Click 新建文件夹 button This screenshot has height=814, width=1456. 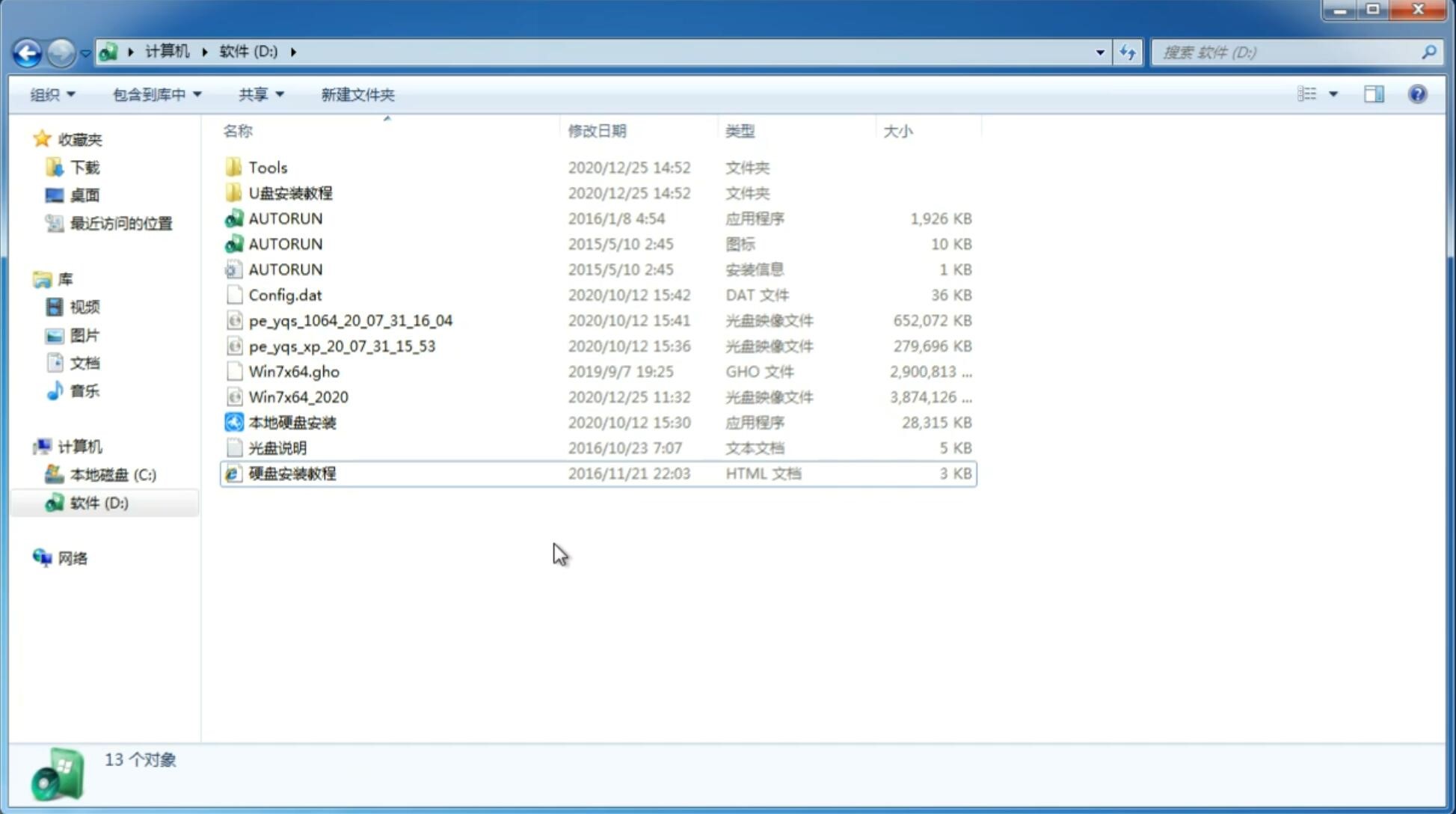pyautogui.click(x=357, y=93)
